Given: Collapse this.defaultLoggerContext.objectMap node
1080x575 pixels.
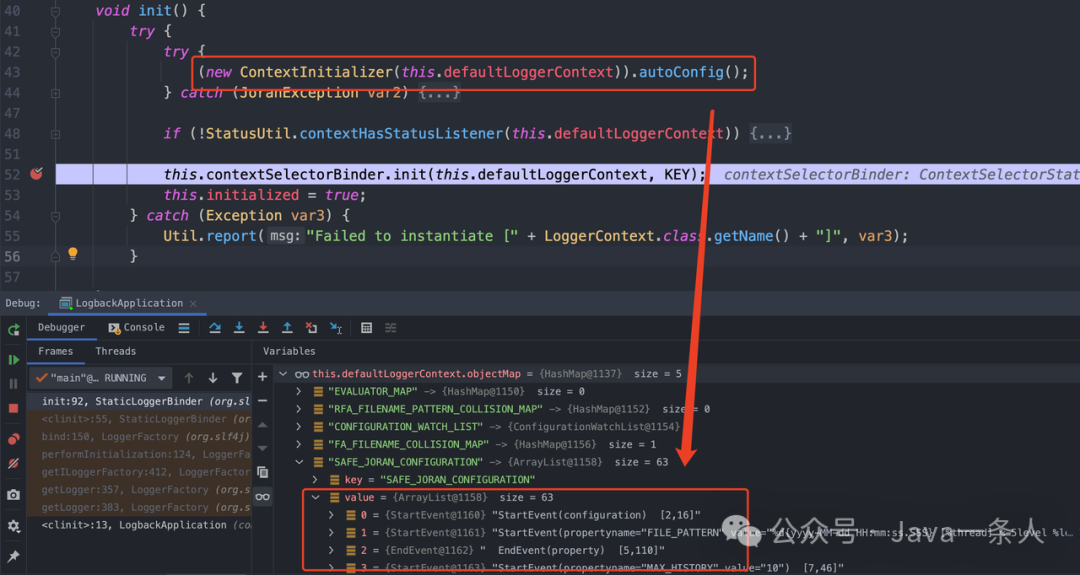Looking at the screenshot, I should click(x=283, y=374).
